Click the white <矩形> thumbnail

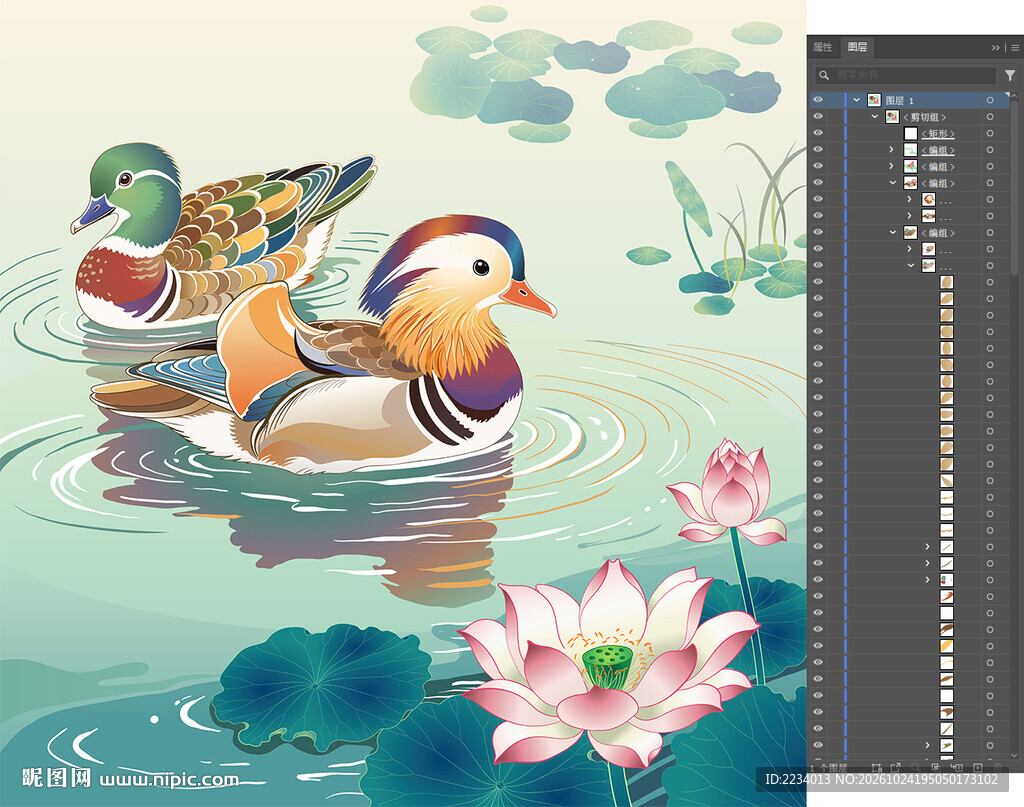click(x=910, y=133)
